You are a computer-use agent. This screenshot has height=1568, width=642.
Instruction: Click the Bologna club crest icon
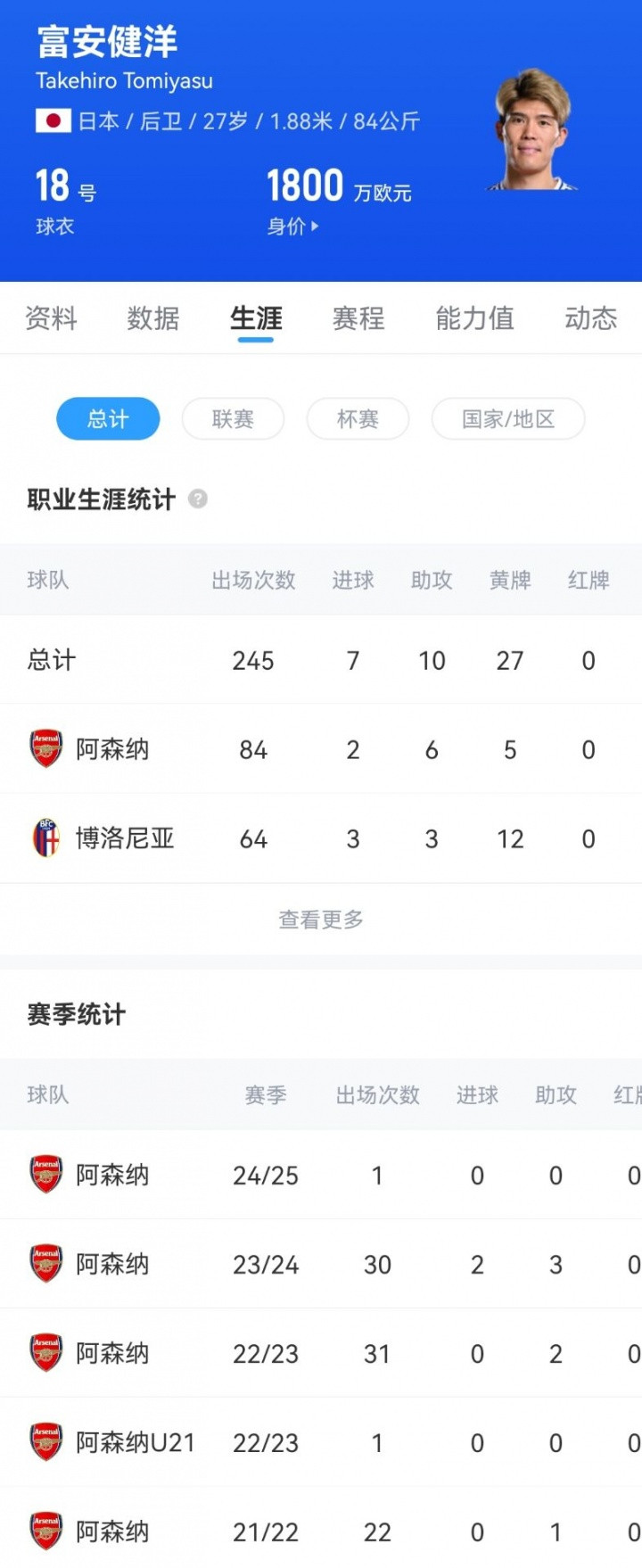[46, 838]
